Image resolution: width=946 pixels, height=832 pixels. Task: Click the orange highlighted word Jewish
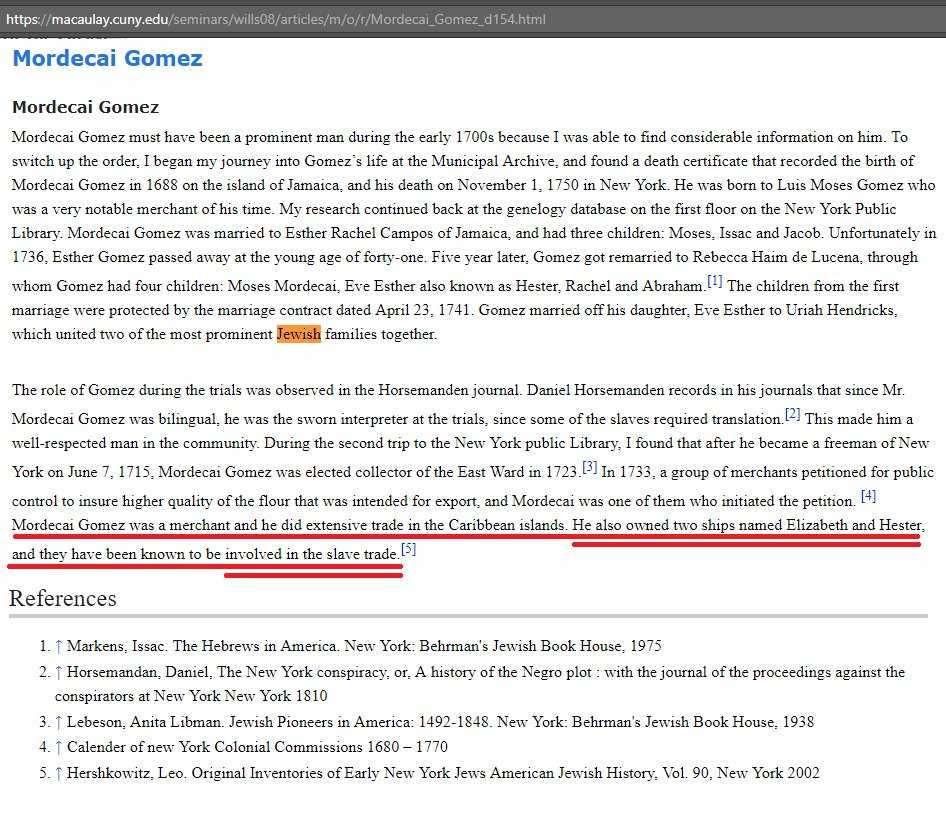click(x=298, y=334)
